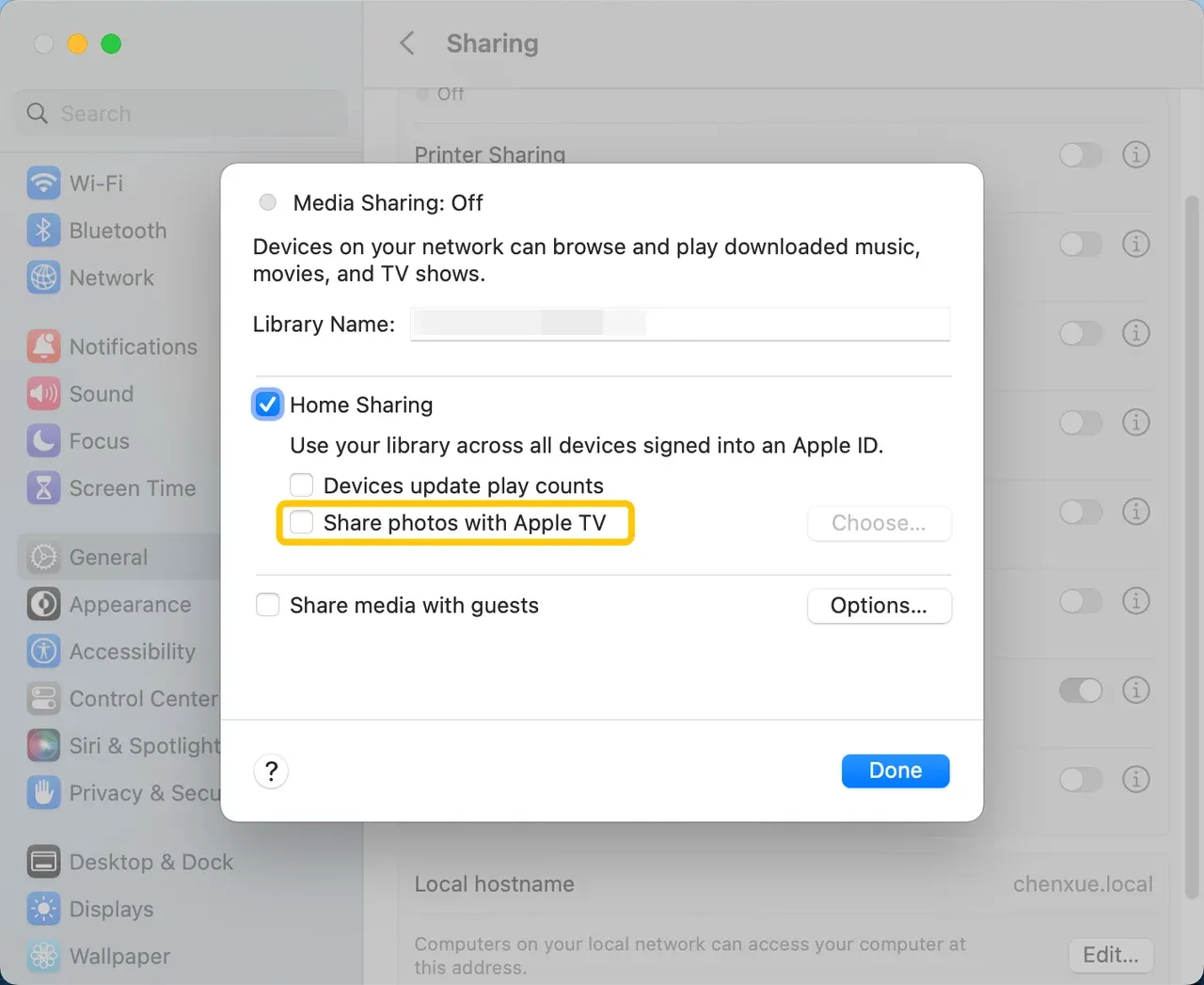This screenshot has height=985, width=1204.
Task: Open the Options... button
Action: pos(879,606)
